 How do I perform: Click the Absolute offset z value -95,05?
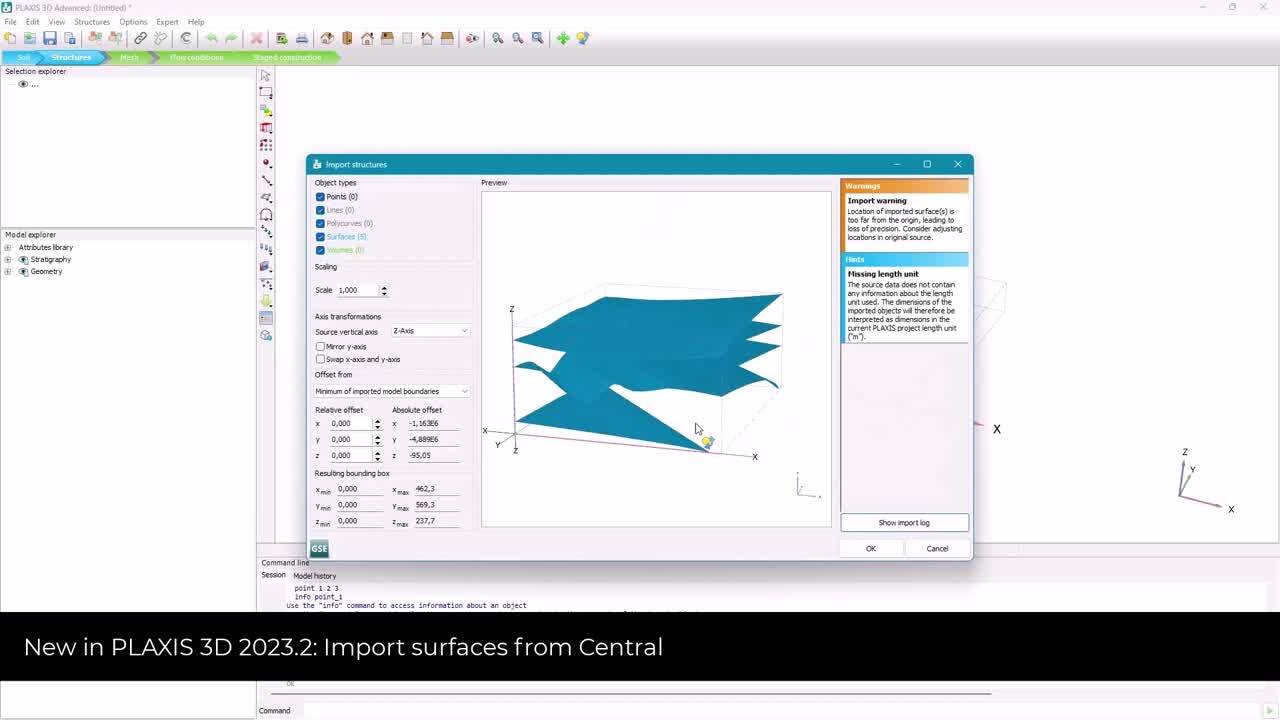pyautogui.click(x=433, y=455)
